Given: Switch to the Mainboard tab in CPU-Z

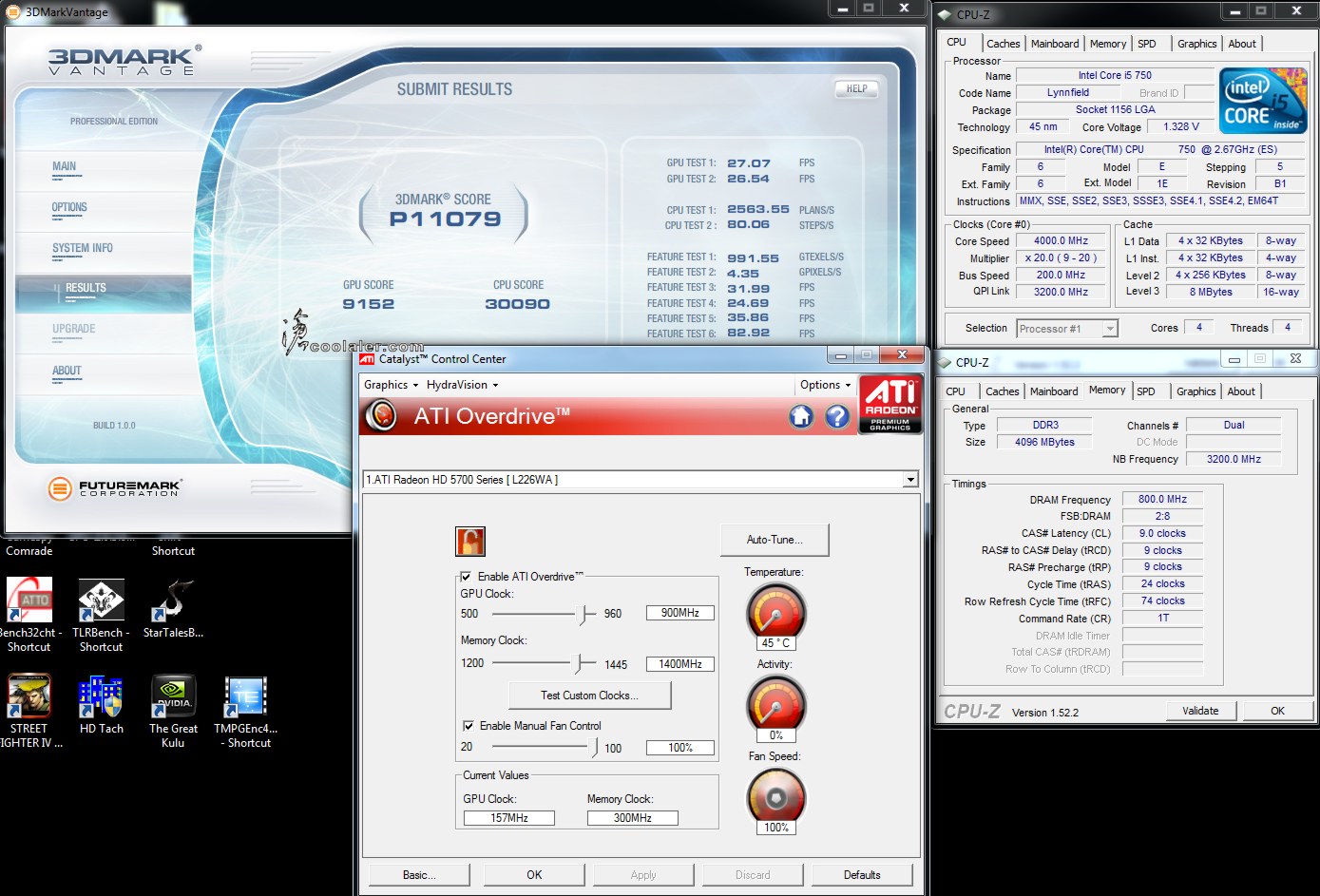Looking at the screenshot, I should point(1054,44).
